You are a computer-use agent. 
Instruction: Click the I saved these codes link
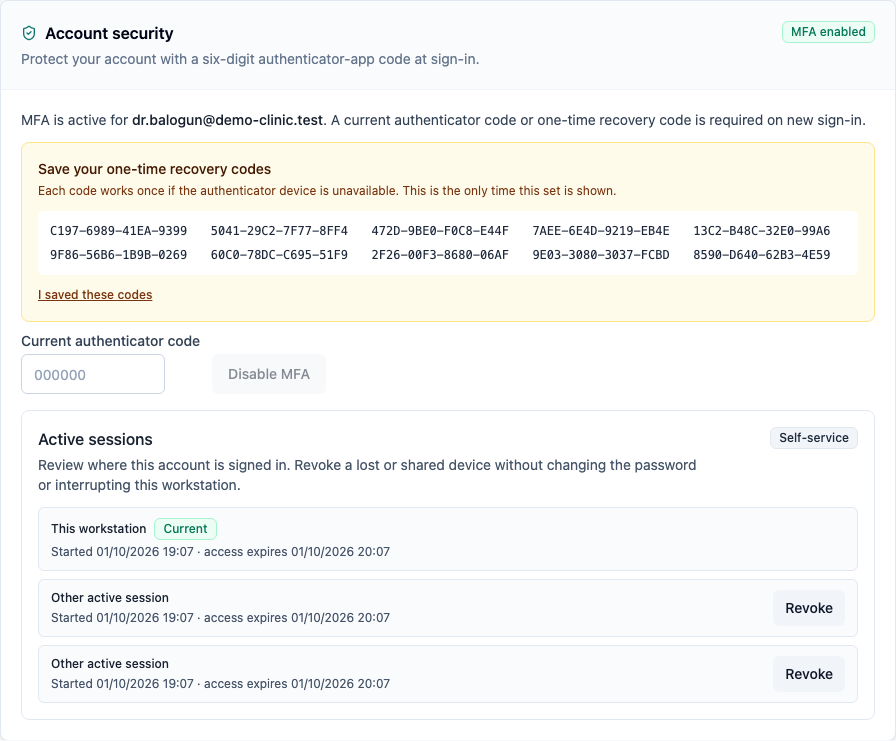pyautogui.click(x=95, y=295)
